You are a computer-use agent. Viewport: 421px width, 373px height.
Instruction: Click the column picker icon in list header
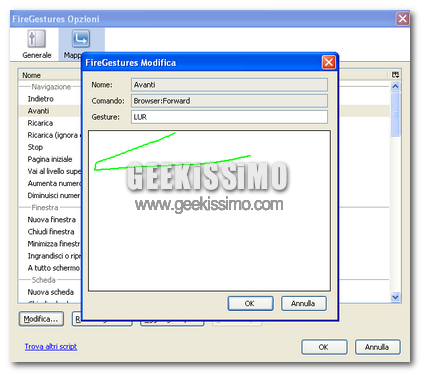click(395, 75)
